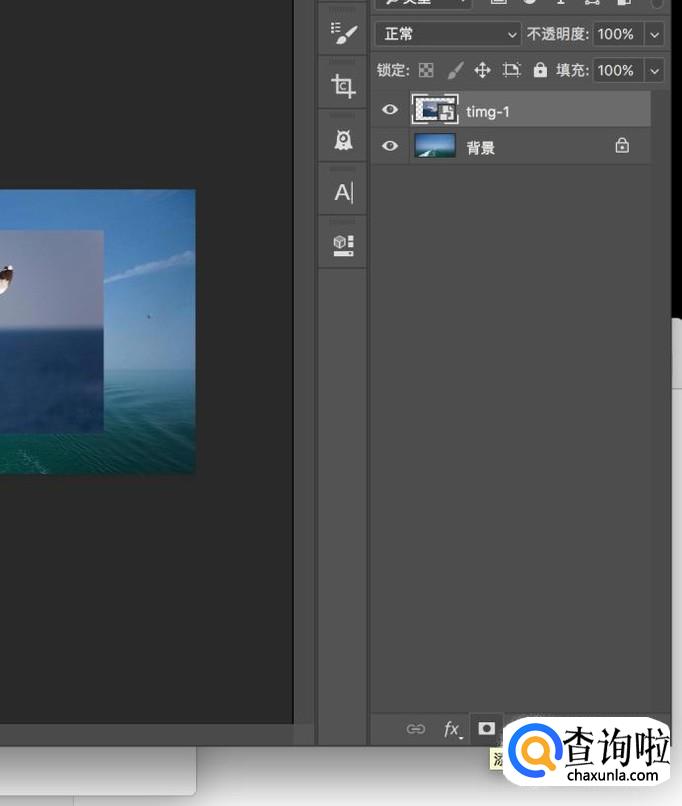Click the link layers icon
The height and width of the screenshot is (806, 682).
pos(415,729)
